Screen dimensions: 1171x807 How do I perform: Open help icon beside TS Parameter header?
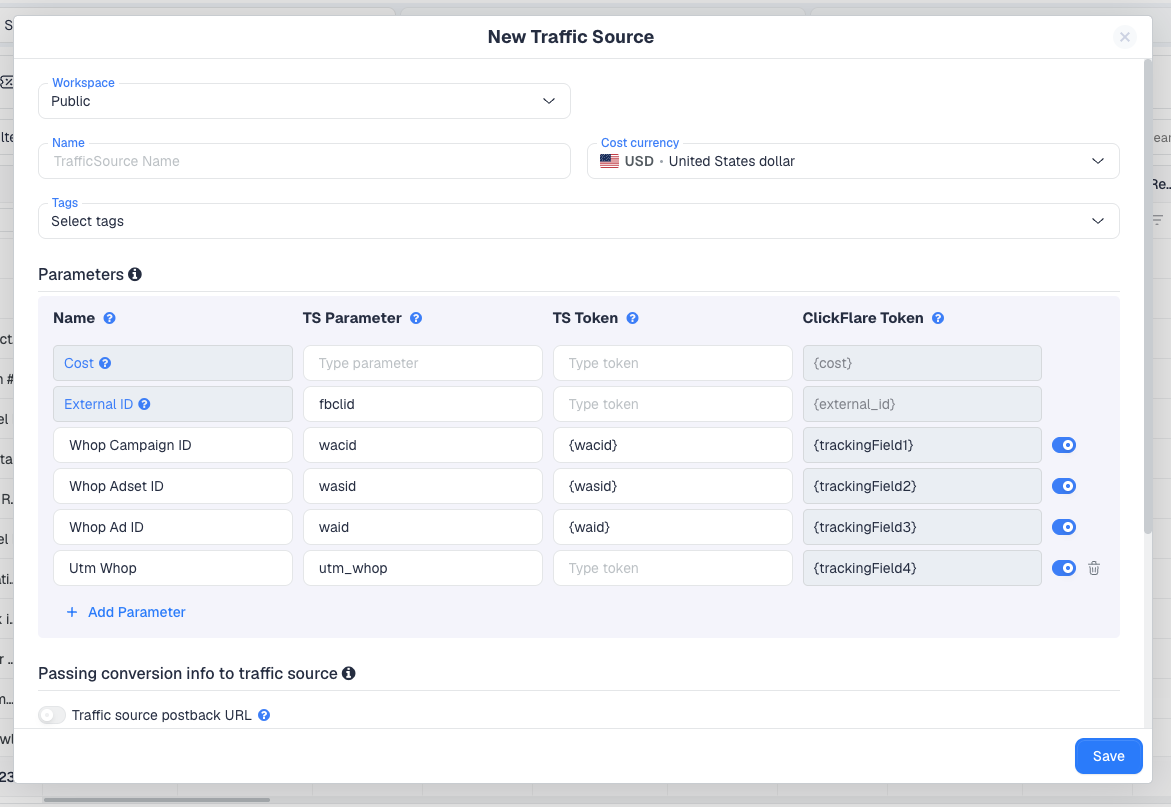[x=416, y=318]
